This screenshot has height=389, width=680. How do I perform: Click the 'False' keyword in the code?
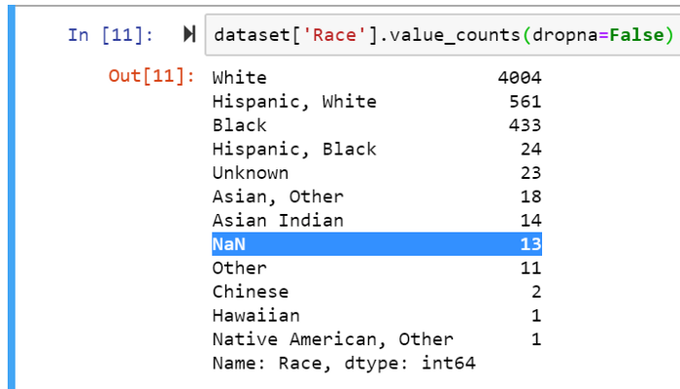coord(636,35)
